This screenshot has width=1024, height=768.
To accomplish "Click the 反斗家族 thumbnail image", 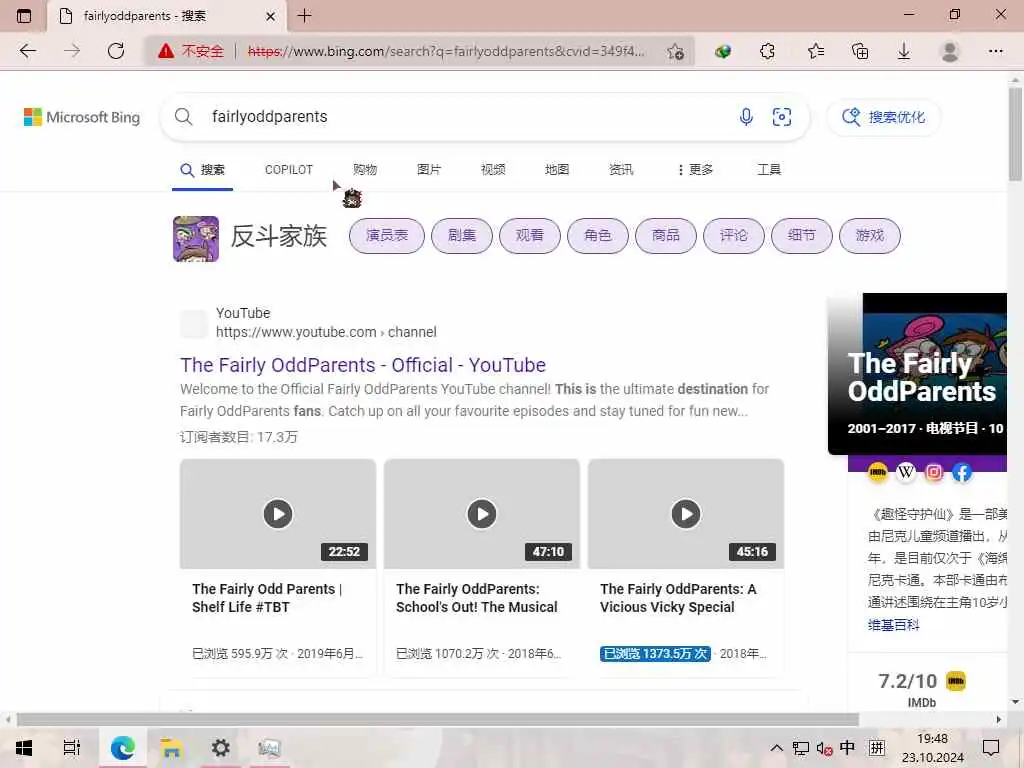I will coord(196,238).
